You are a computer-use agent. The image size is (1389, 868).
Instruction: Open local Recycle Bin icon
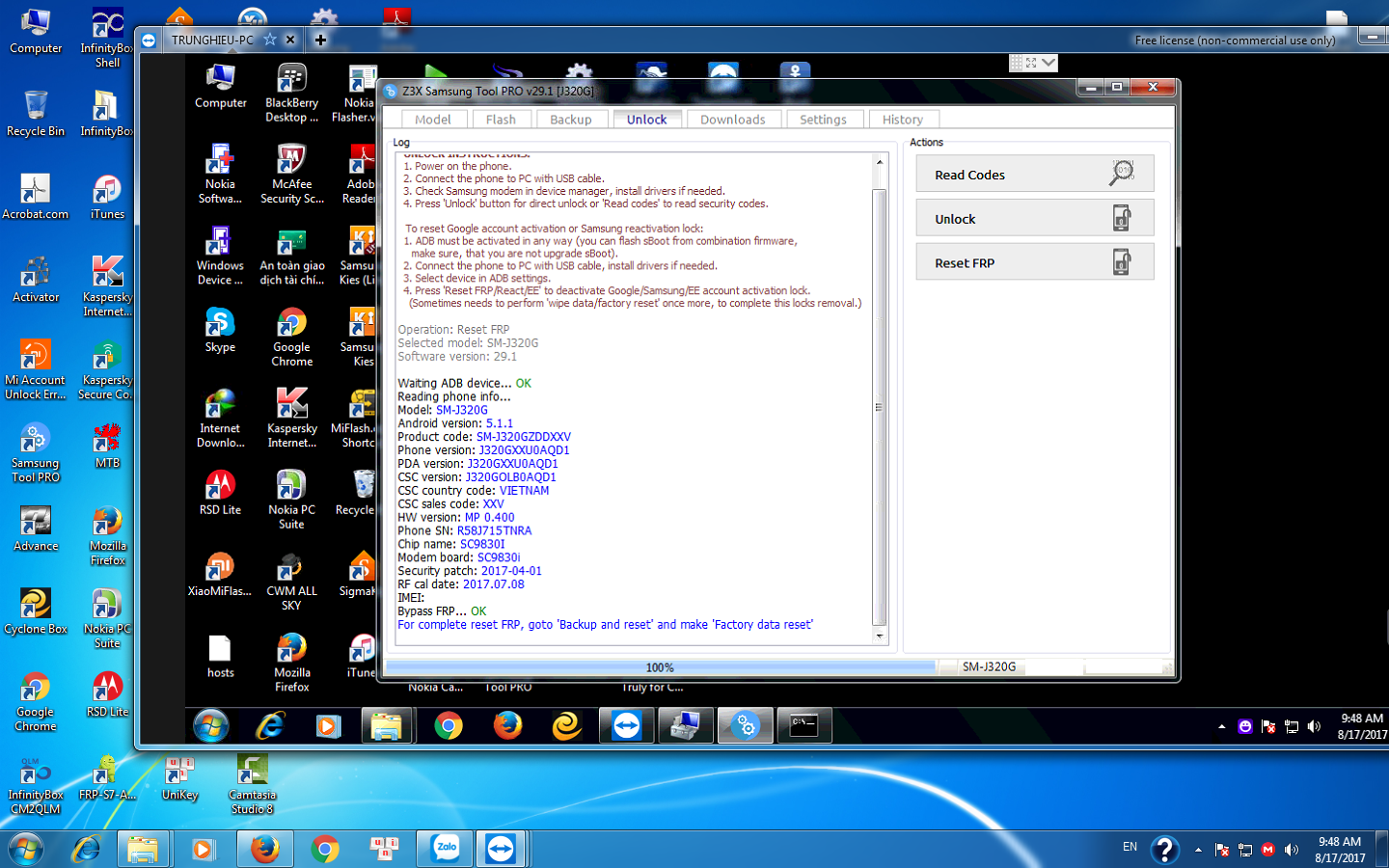coord(36,113)
